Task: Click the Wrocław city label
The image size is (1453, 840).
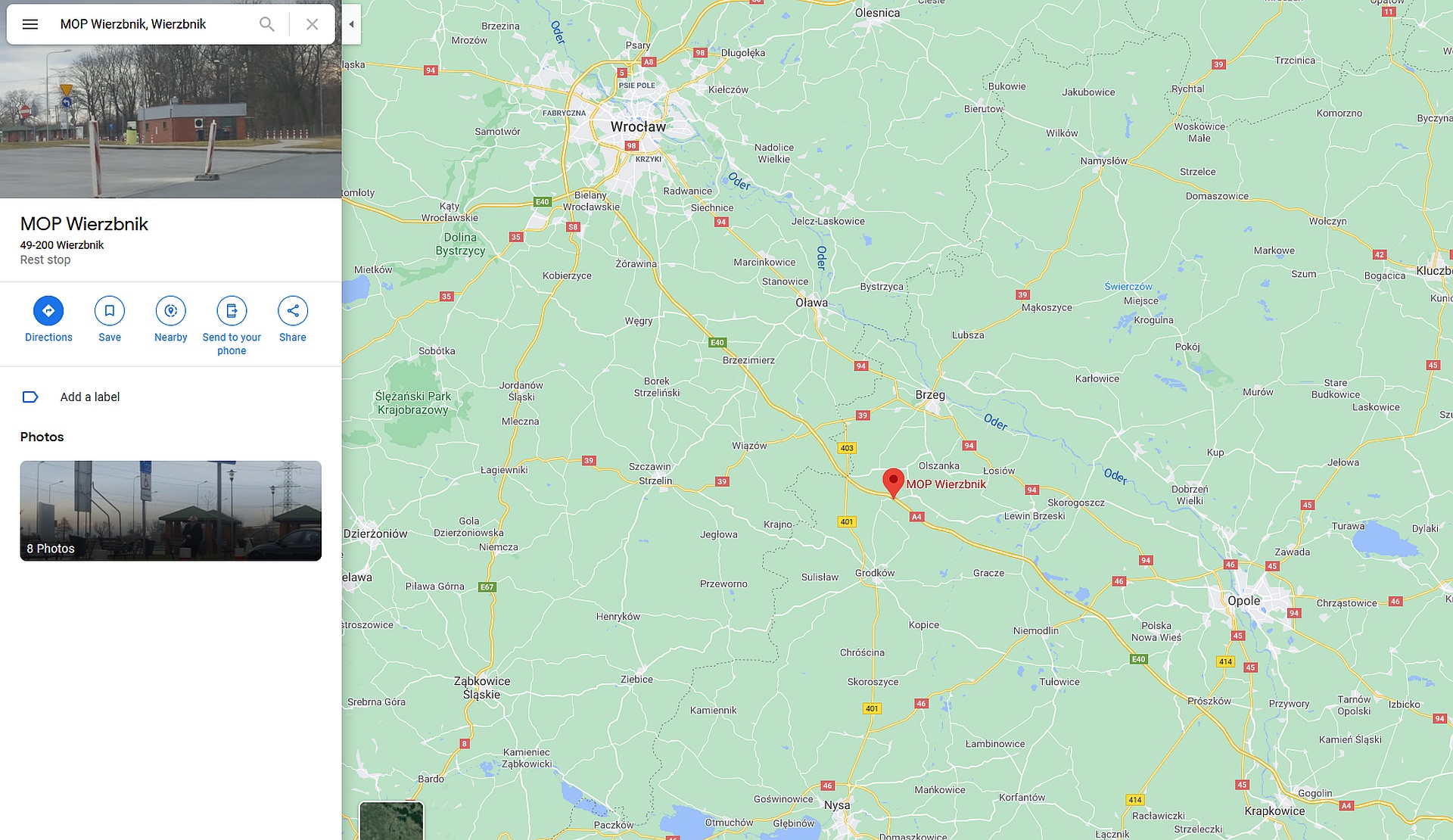Action: [x=638, y=127]
